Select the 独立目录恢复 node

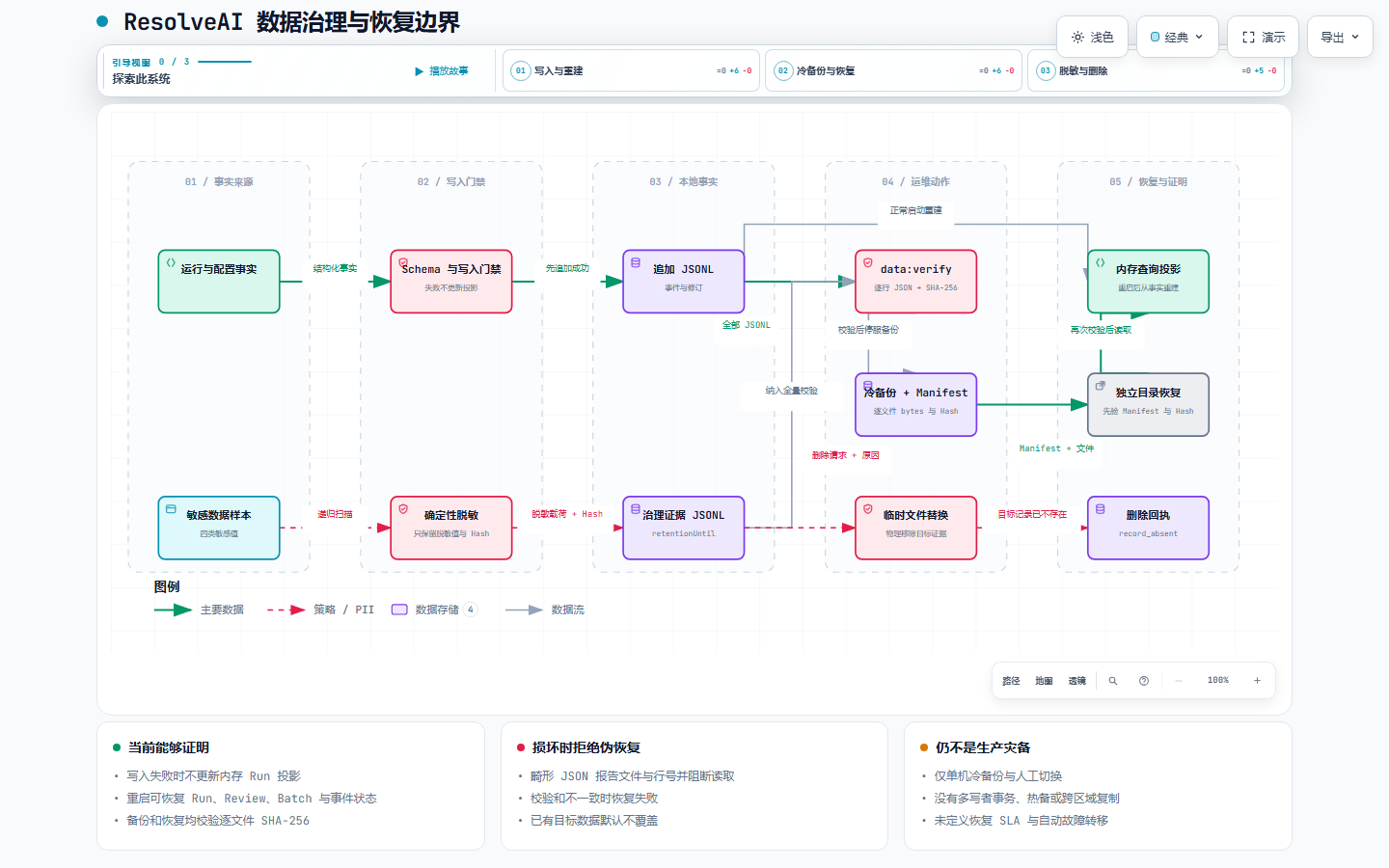pos(1148,405)
